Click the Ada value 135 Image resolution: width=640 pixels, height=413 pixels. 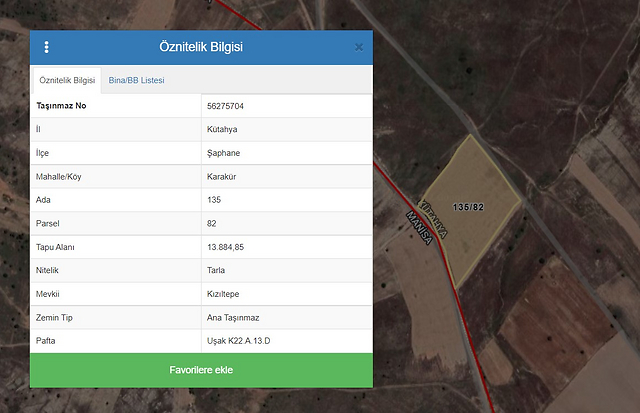pos(214,200)
